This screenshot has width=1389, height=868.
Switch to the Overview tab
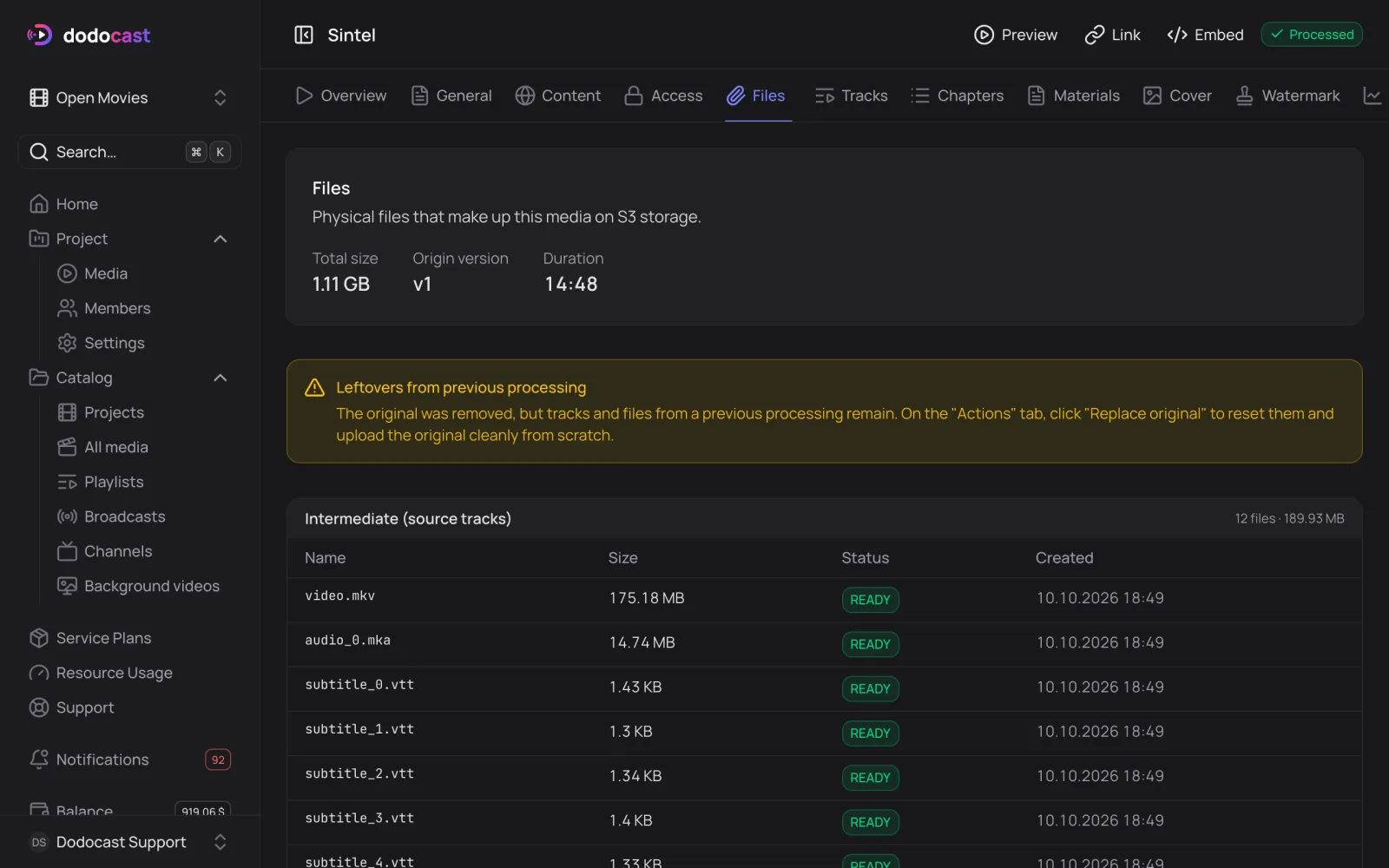pyautogui.click(x=340, y=95)
